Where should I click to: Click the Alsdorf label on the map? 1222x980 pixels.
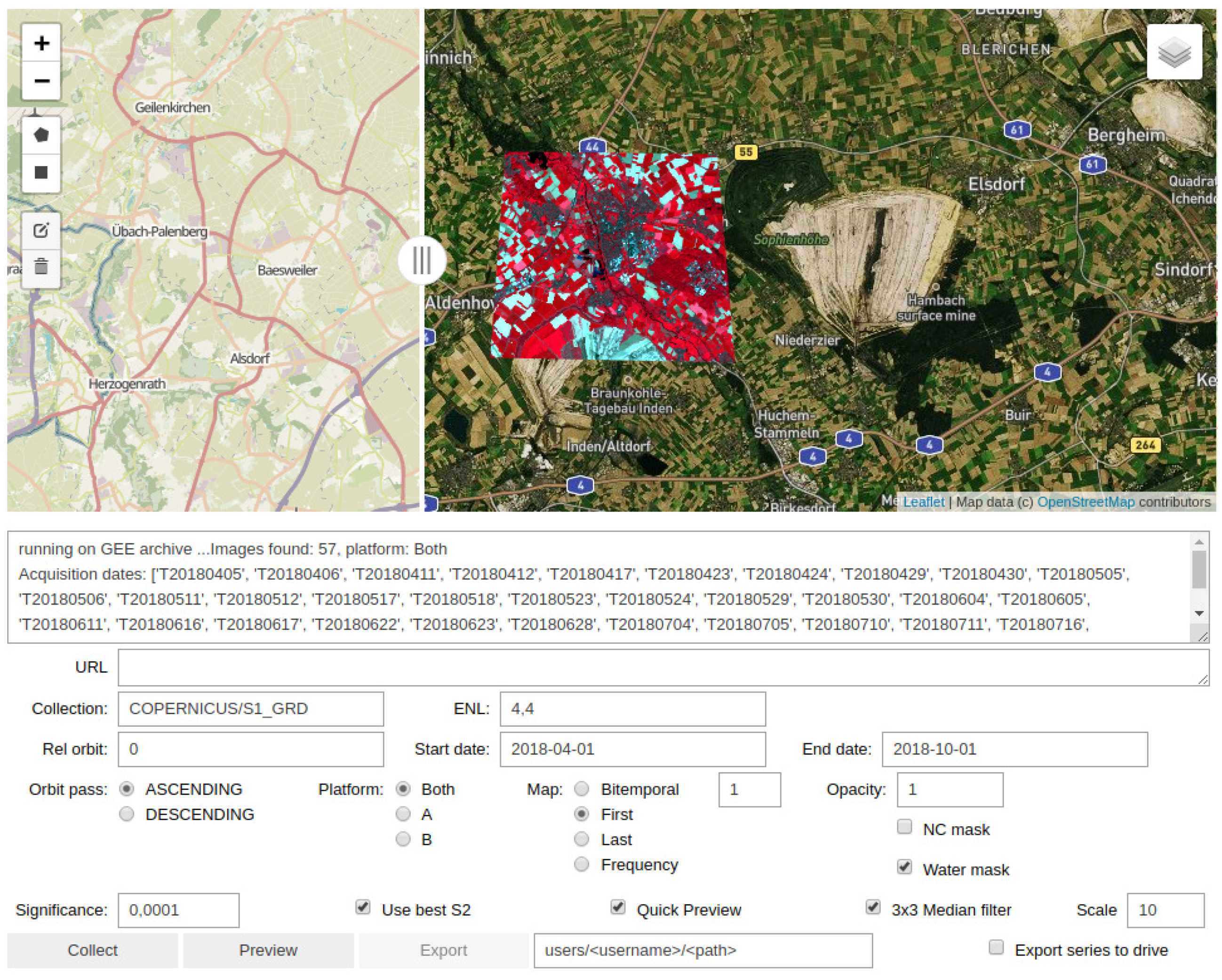tap(249, 358)
